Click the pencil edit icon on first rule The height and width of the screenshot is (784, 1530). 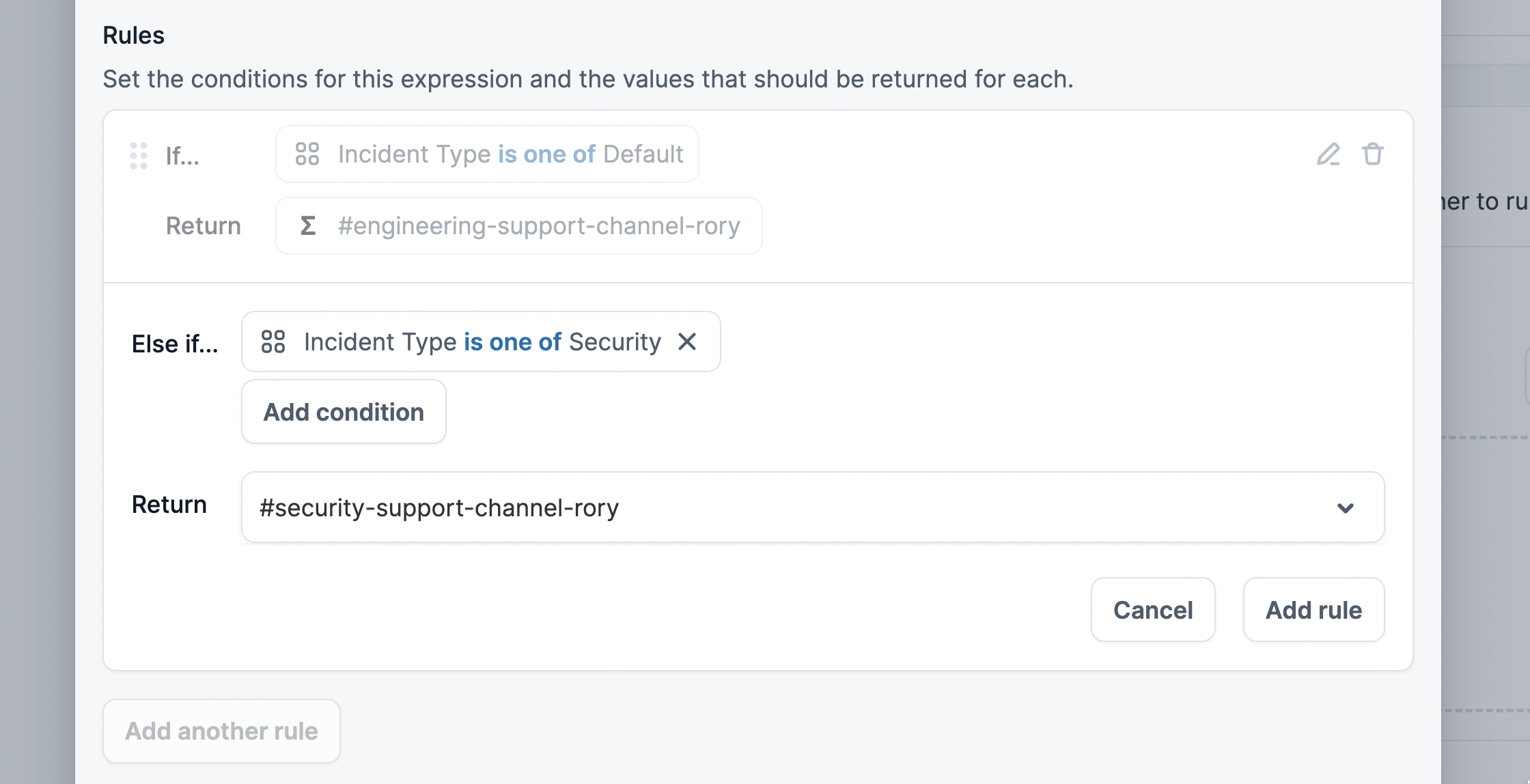pyautogui.click(x=1328, y=154)
